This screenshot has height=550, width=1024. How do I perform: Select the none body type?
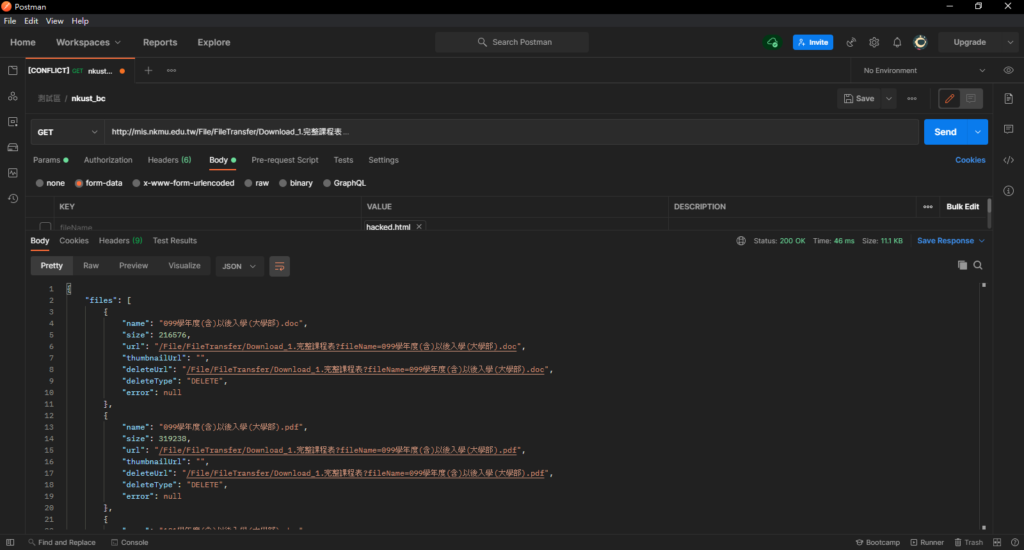(x=40, y=184)
